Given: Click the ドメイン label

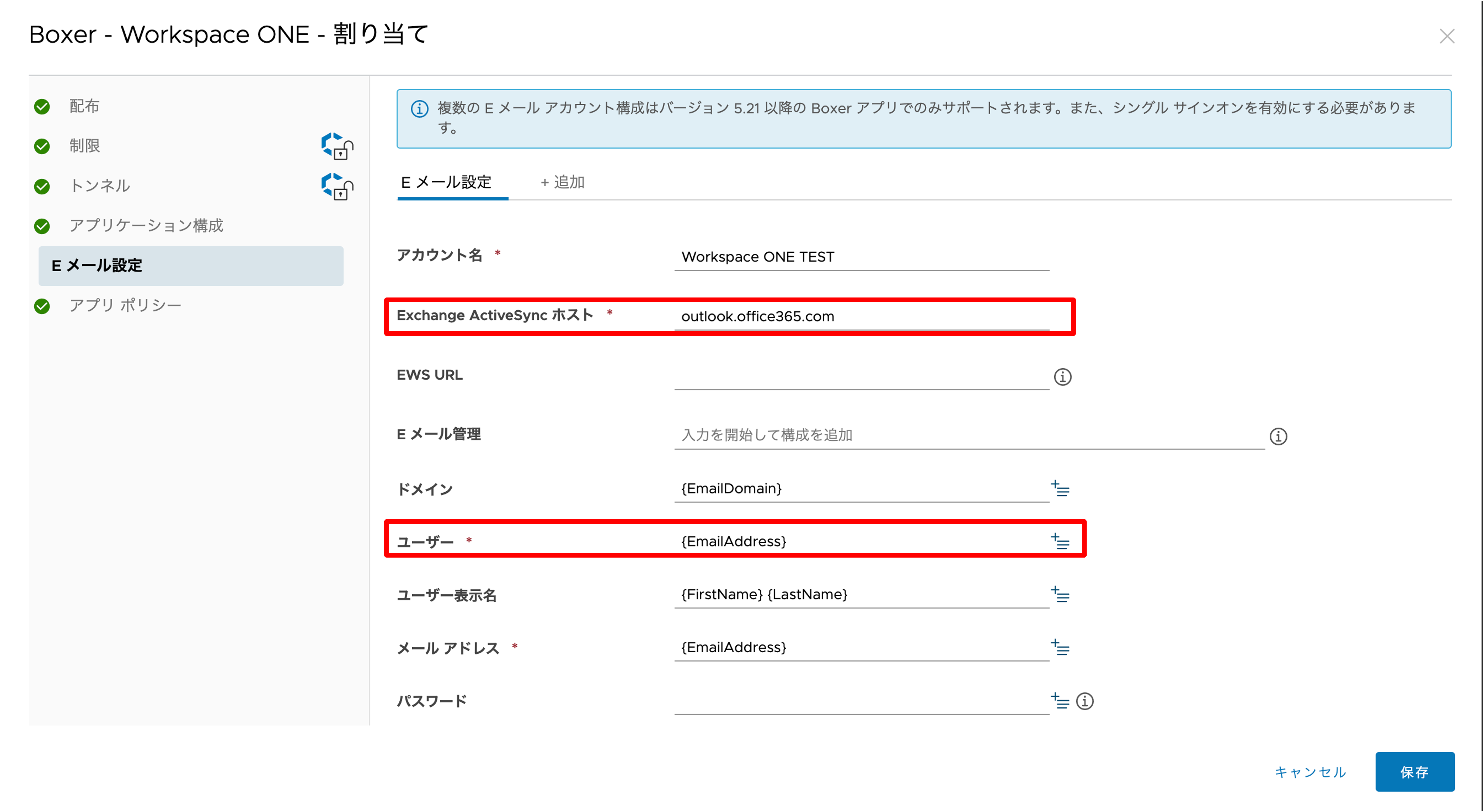Looking at the screenshot, I should 425,490.
